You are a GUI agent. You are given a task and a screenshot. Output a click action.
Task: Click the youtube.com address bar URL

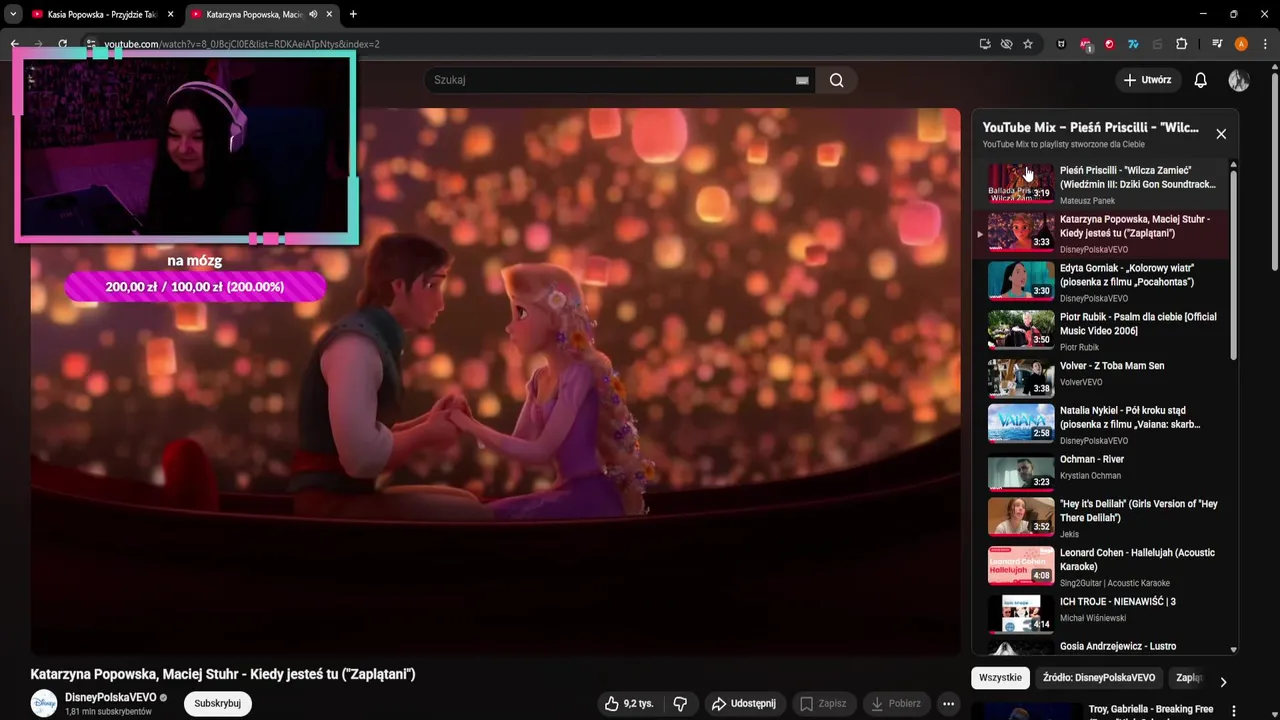click(241, 44)
